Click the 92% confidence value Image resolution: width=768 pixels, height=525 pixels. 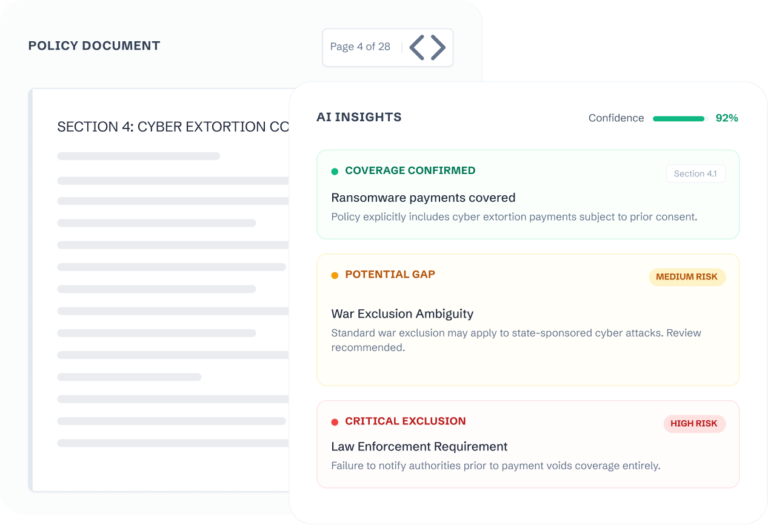click(727, 118)
